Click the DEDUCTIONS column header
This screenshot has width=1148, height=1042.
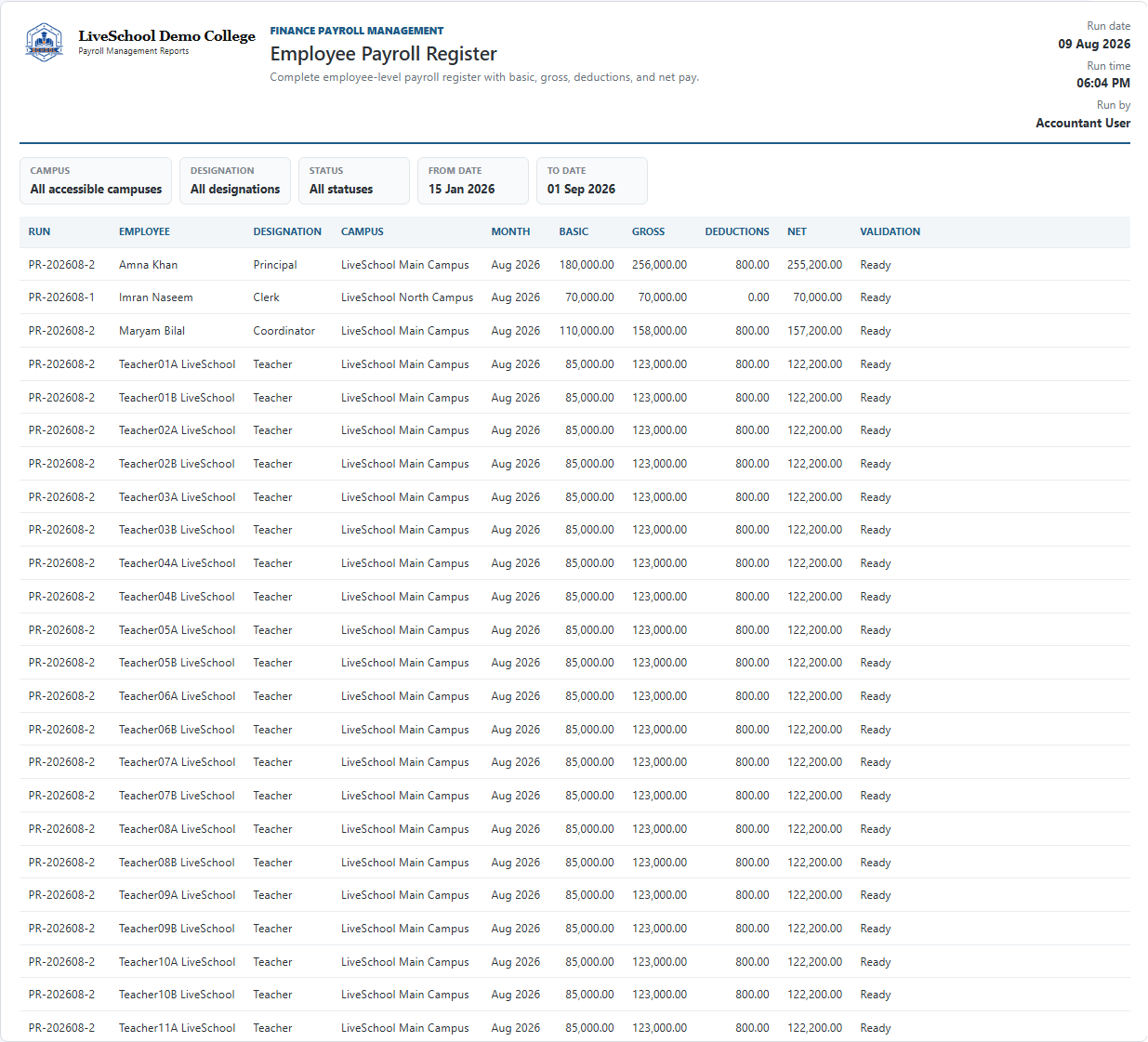point(737,231)
